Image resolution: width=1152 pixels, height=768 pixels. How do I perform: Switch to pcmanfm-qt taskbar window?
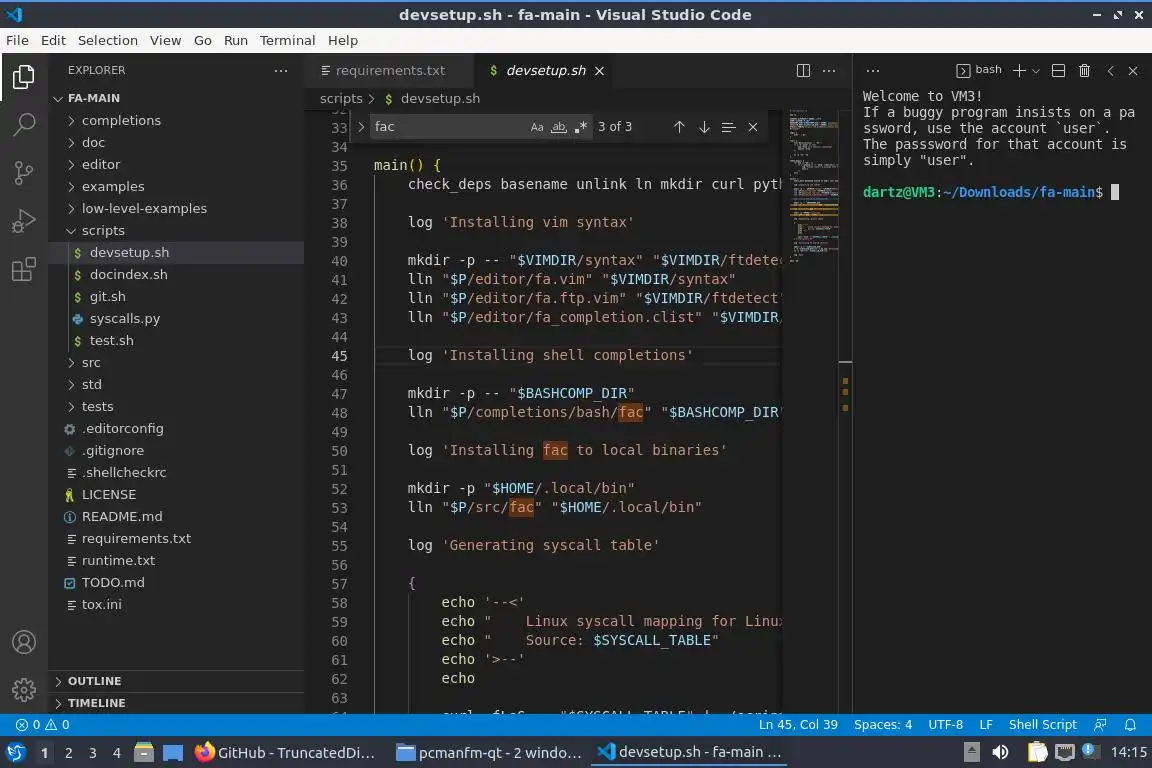tap(489, 752)
